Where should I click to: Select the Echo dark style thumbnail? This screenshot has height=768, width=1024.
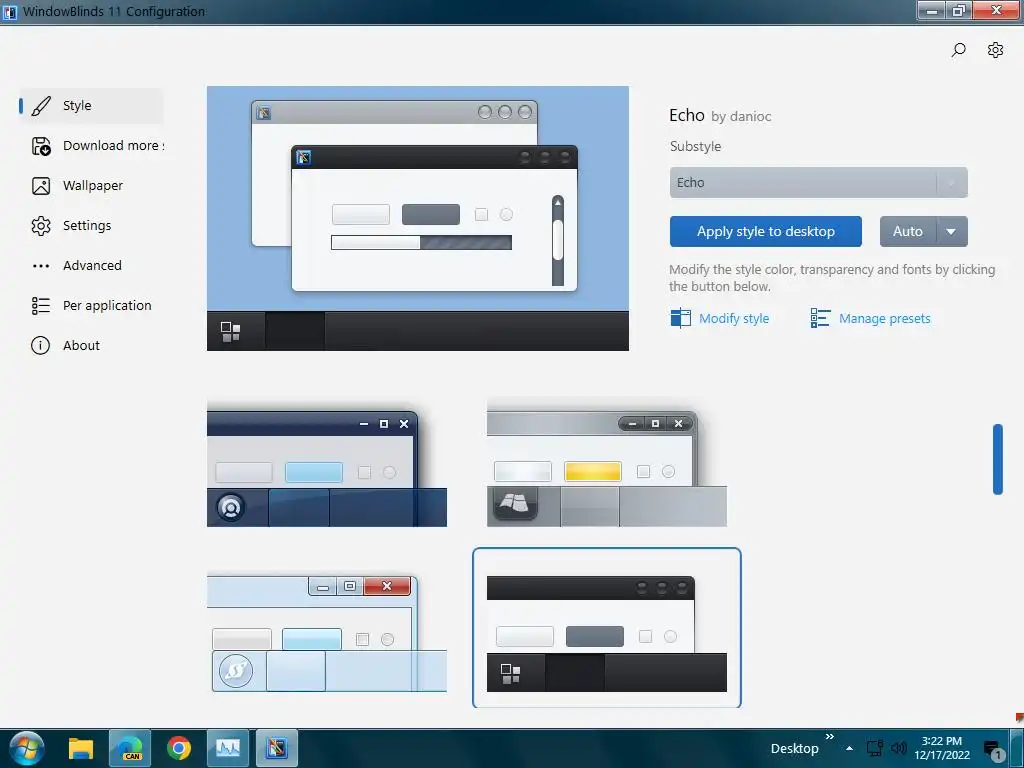point(607,628)
